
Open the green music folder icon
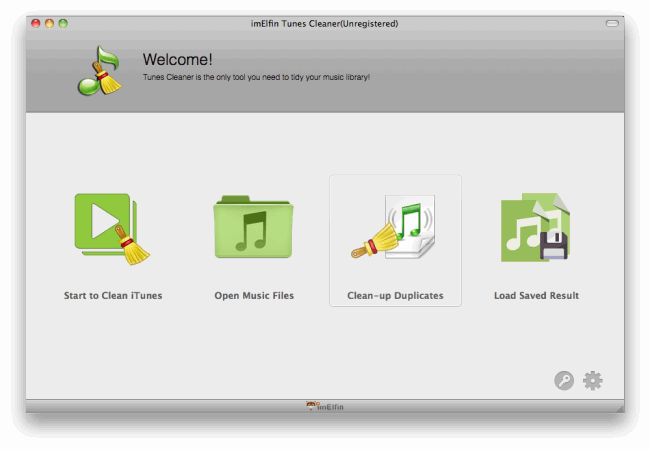tap(254, 227)
